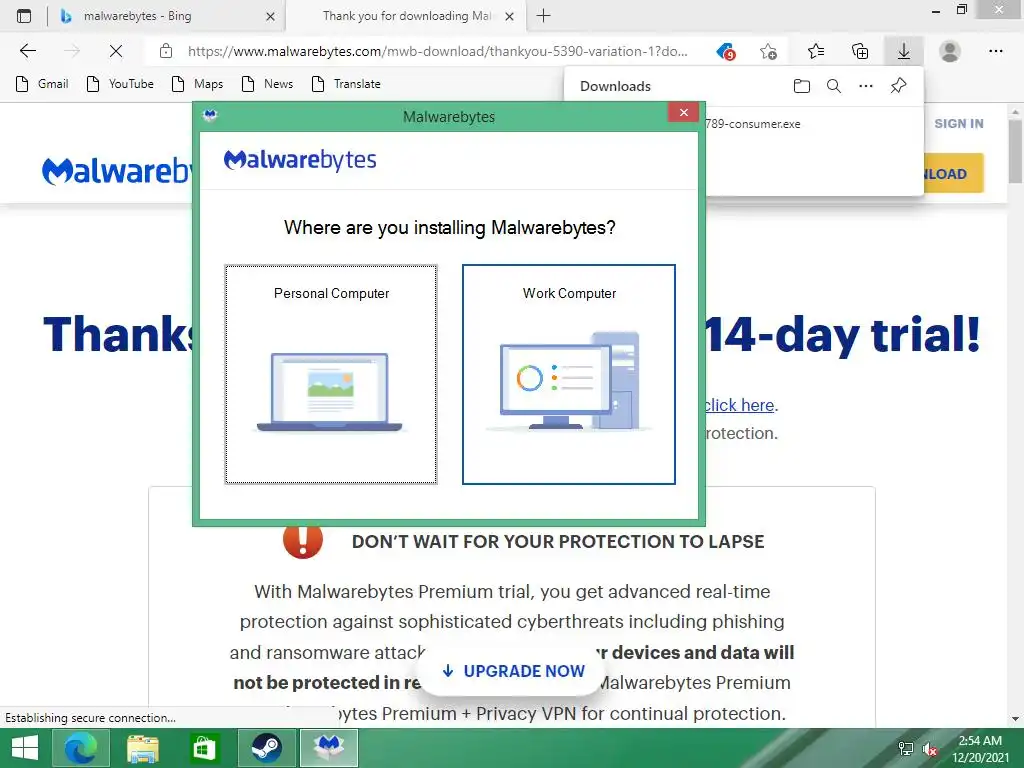Open Edge Settings and more menu
1024x768 pixels.
(995, 51)
